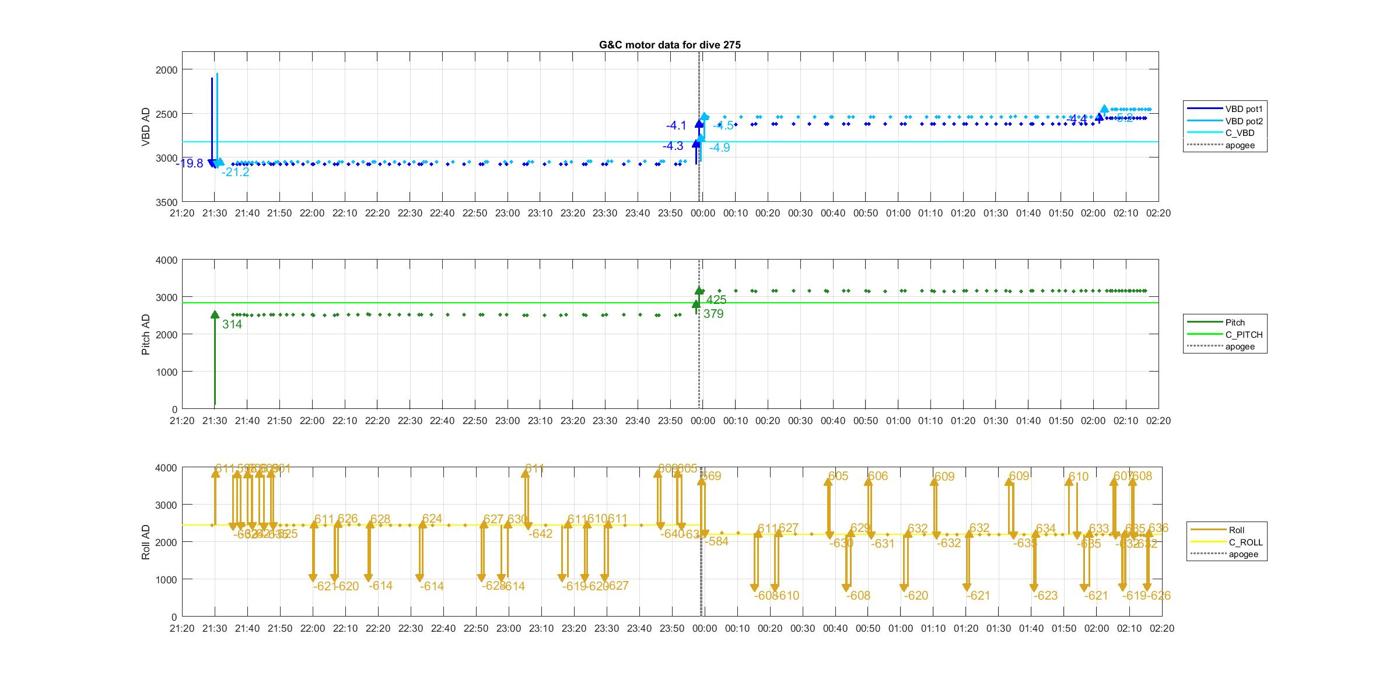Screen dimensions: 1400x693
Task: Click the '-21.2' VBD data label
Action: click(x=235, y=172)
